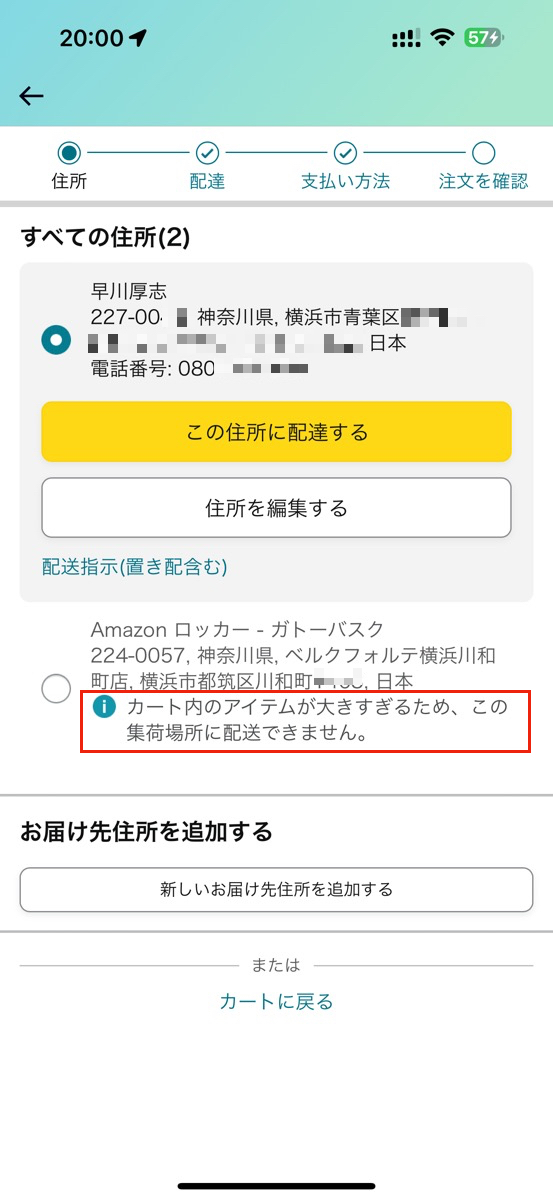The image size is (553, 1200).
Task: Select the Amazon ロッカー address radio button
Action: pyautogui.click(x=56, y=688)
